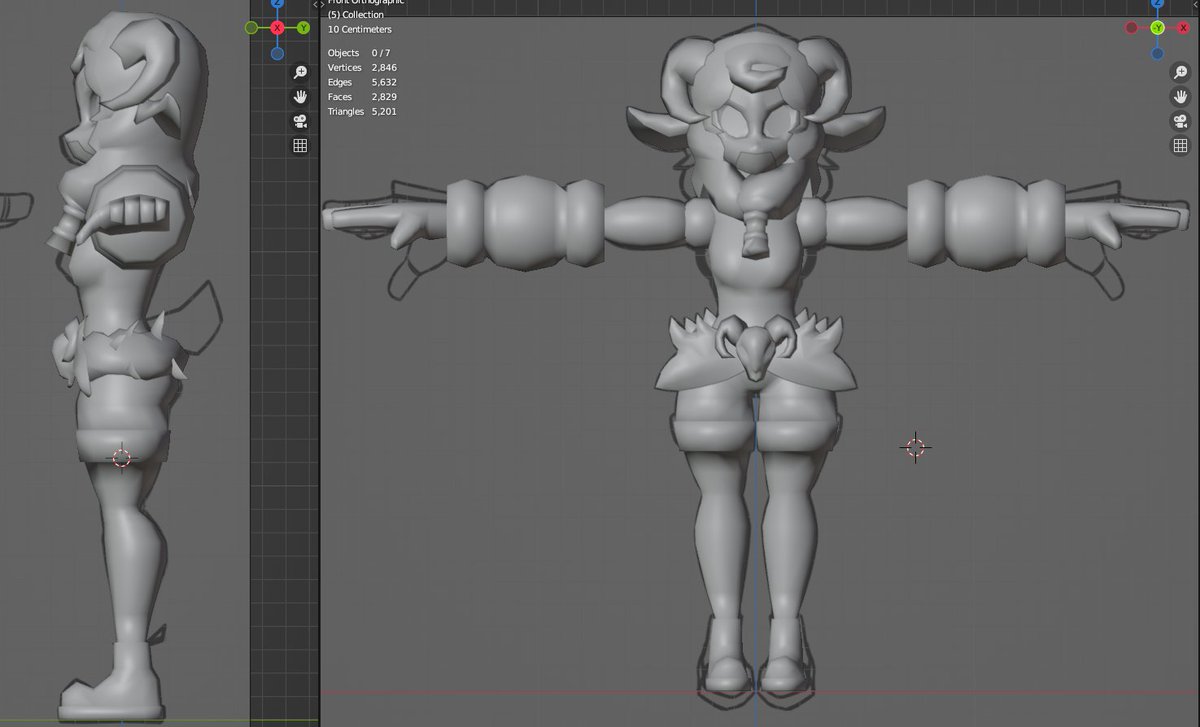Select the hand pan icon in the right viewport
Viewport: 1200px width, 727px height.
pyautogui.click(x=1179, y=97)
